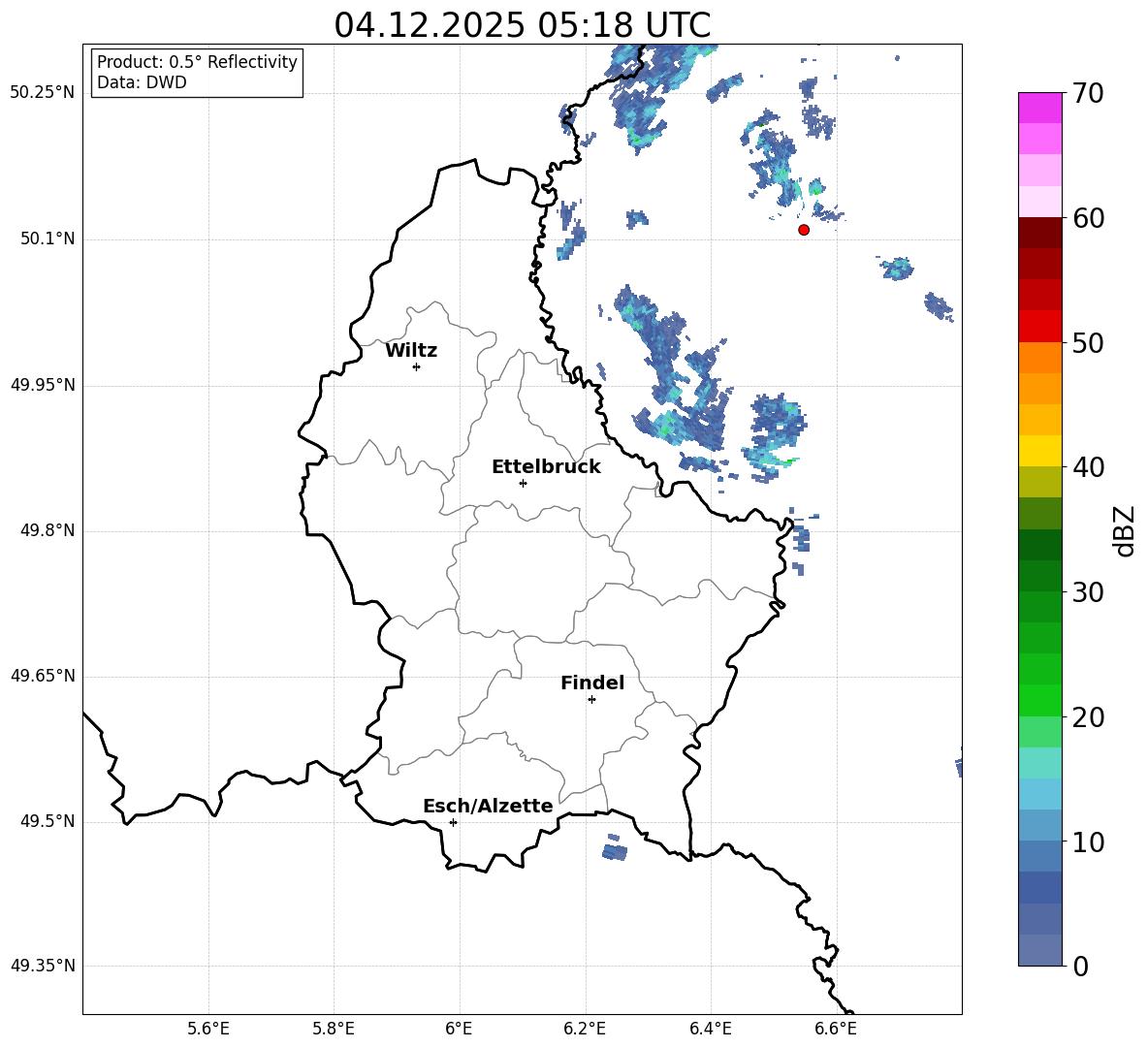Click the Wiltz station cross marker

(417, 366)
